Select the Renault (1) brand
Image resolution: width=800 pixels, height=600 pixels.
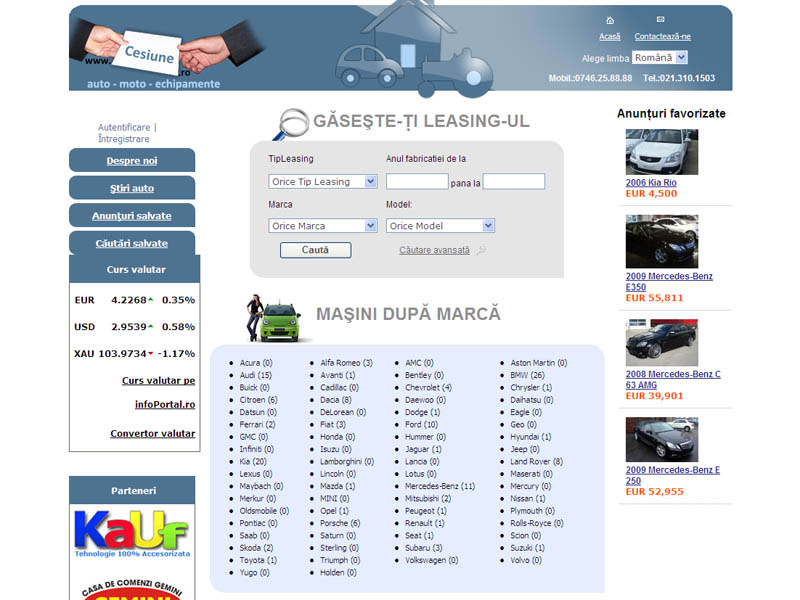click(x=425, y=523)
